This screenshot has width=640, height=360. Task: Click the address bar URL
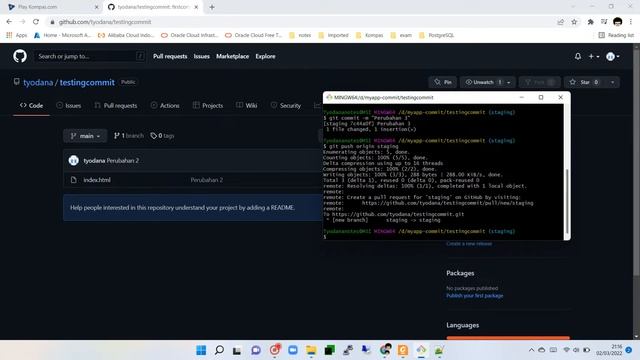pos(105,22)
